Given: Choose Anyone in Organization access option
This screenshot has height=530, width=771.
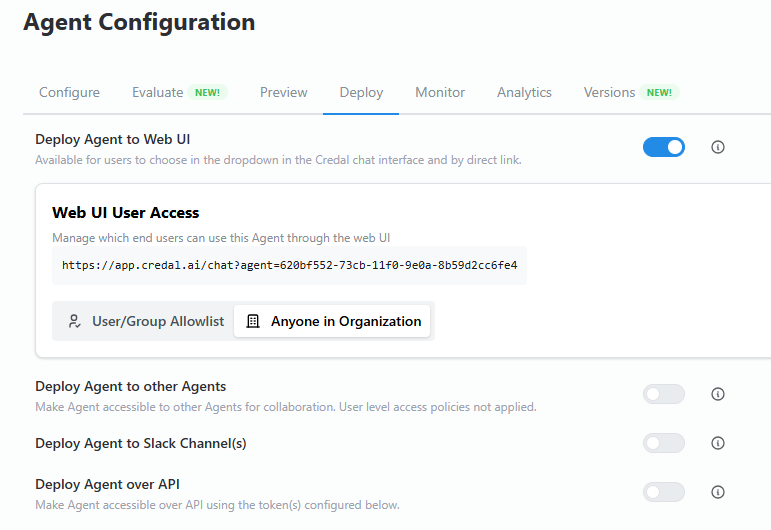Looking at the screenshot, I should click(333, 322).
